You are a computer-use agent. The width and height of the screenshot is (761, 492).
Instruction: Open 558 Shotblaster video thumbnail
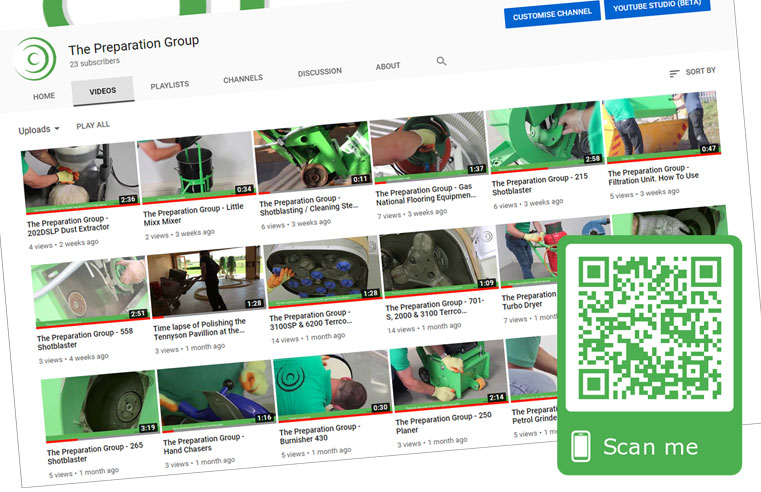[x=90, y=292]
